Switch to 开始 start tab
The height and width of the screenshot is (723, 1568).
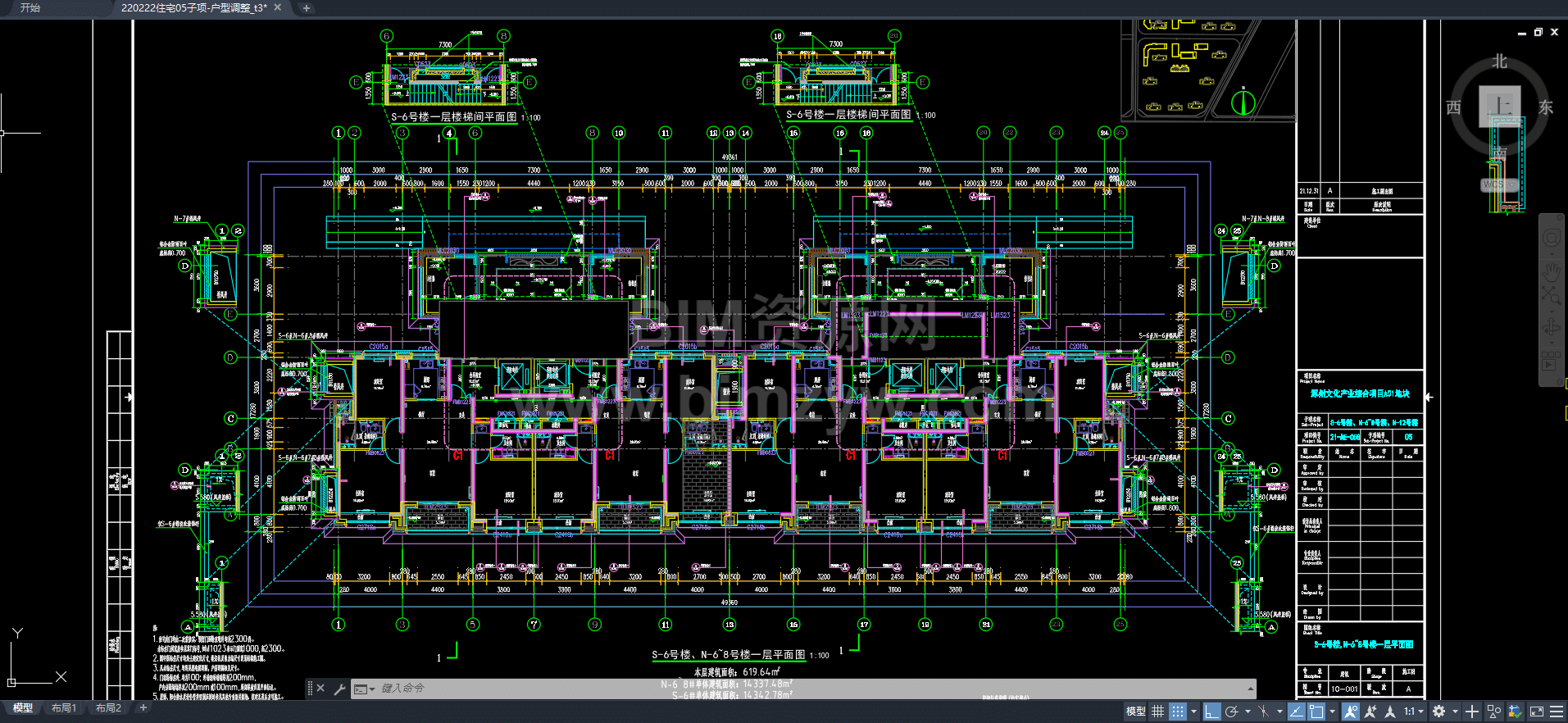[30, 7]
